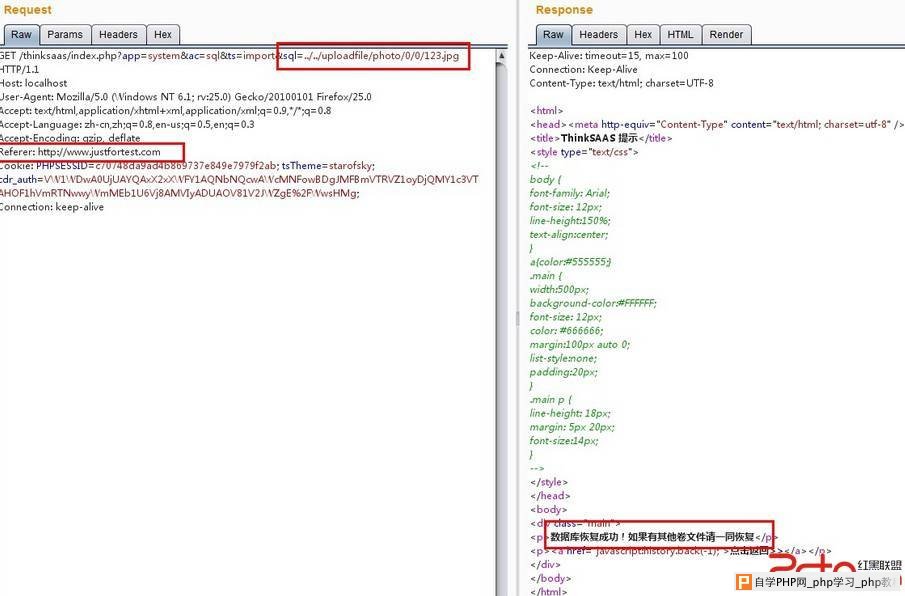Click the Request pane scrollbar up arrow
The height and width of the screenshot is (596, 905).
501,56
